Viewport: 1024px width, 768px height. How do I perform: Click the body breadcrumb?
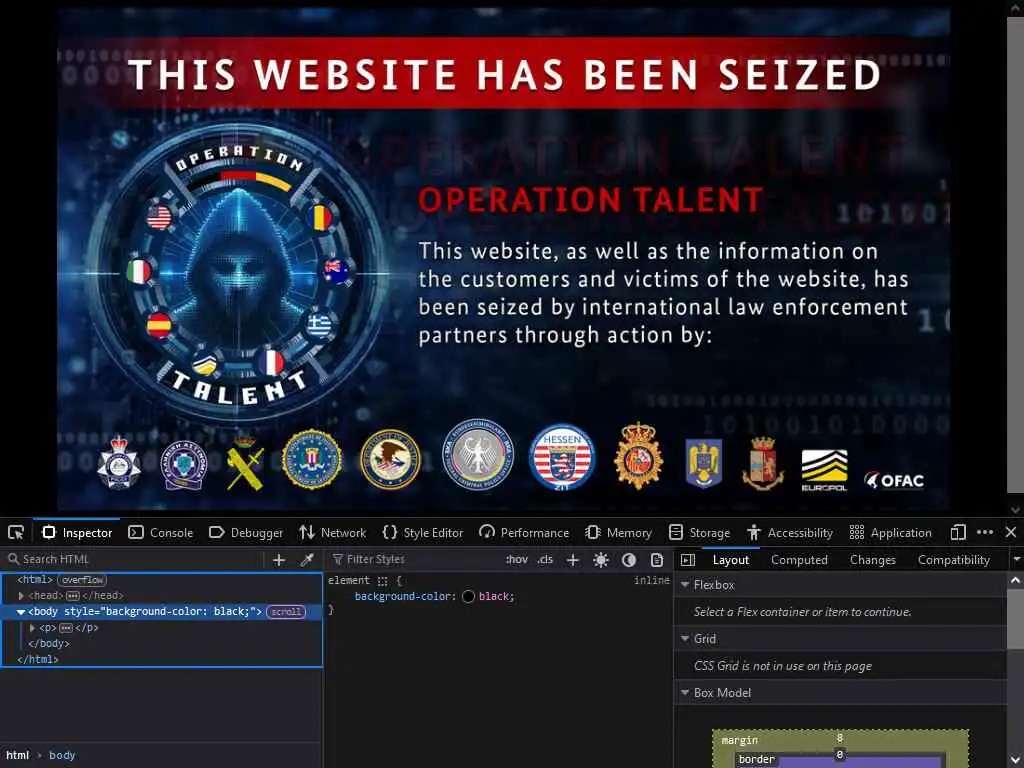pos(62,755)
